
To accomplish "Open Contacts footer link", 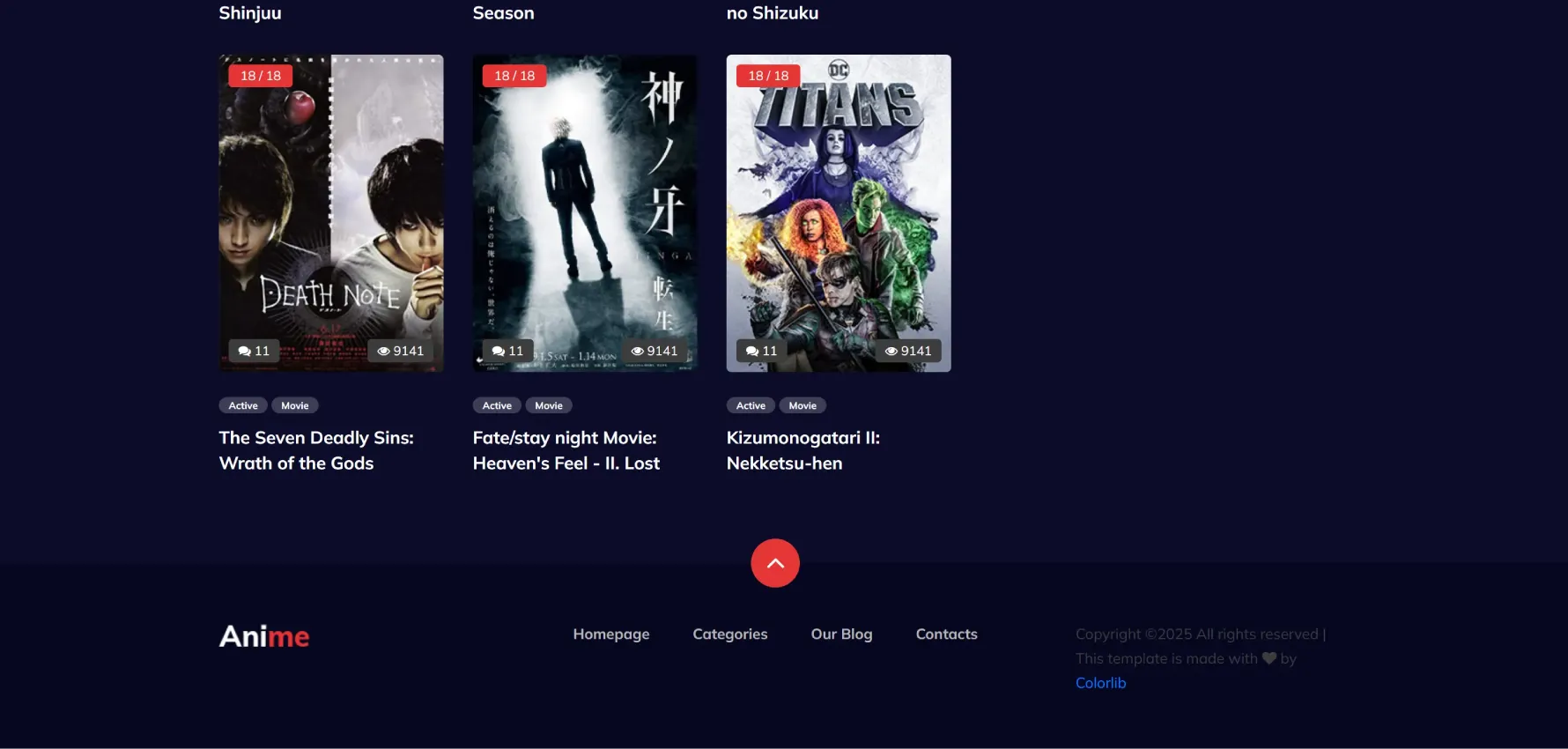I will point(947,634).
